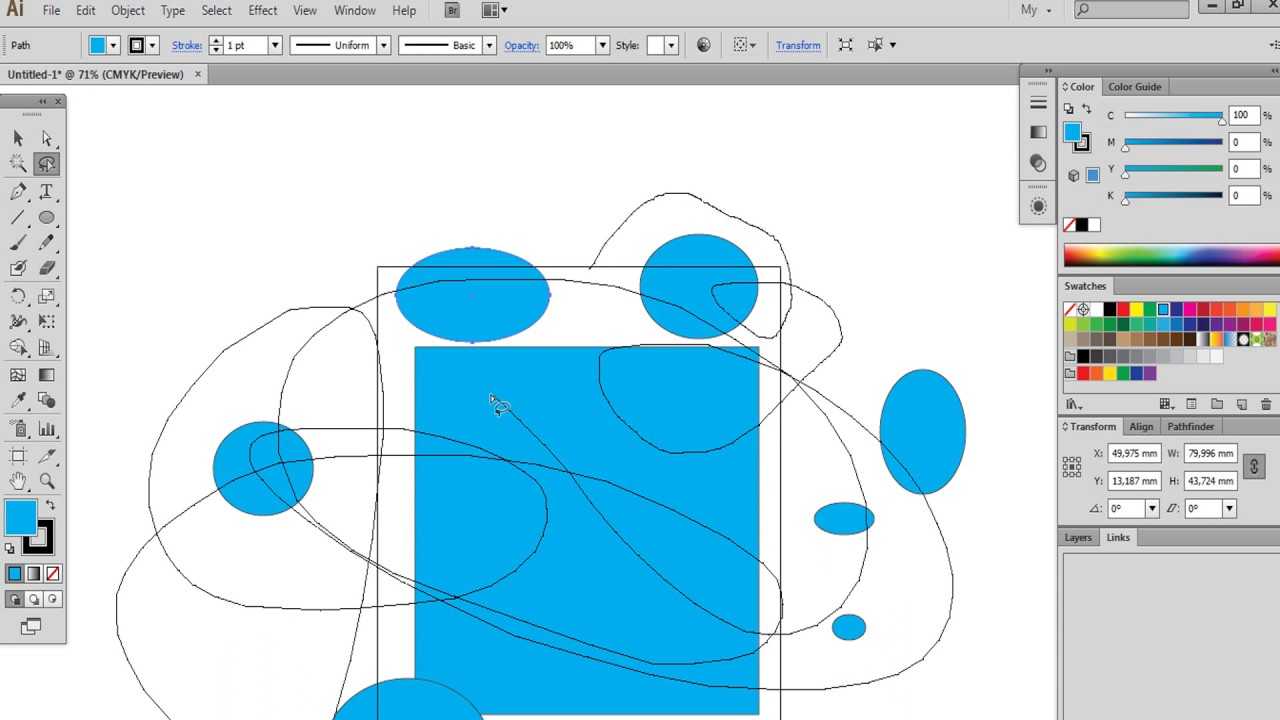Pick the Artboard tool
The image size is (1280, 720).
pyautogui.click(x=18, y=456)
